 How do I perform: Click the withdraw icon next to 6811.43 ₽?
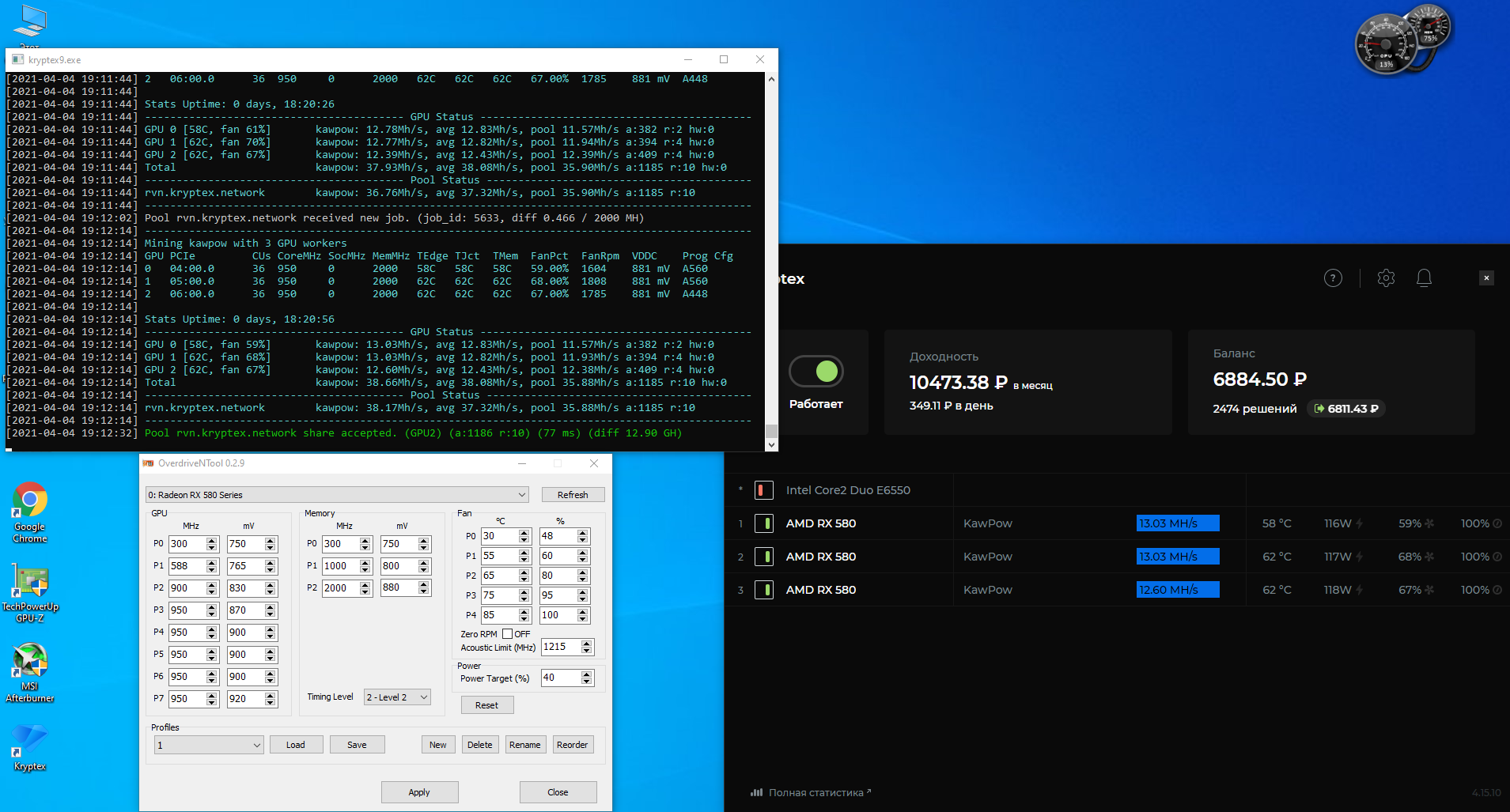1319,409
